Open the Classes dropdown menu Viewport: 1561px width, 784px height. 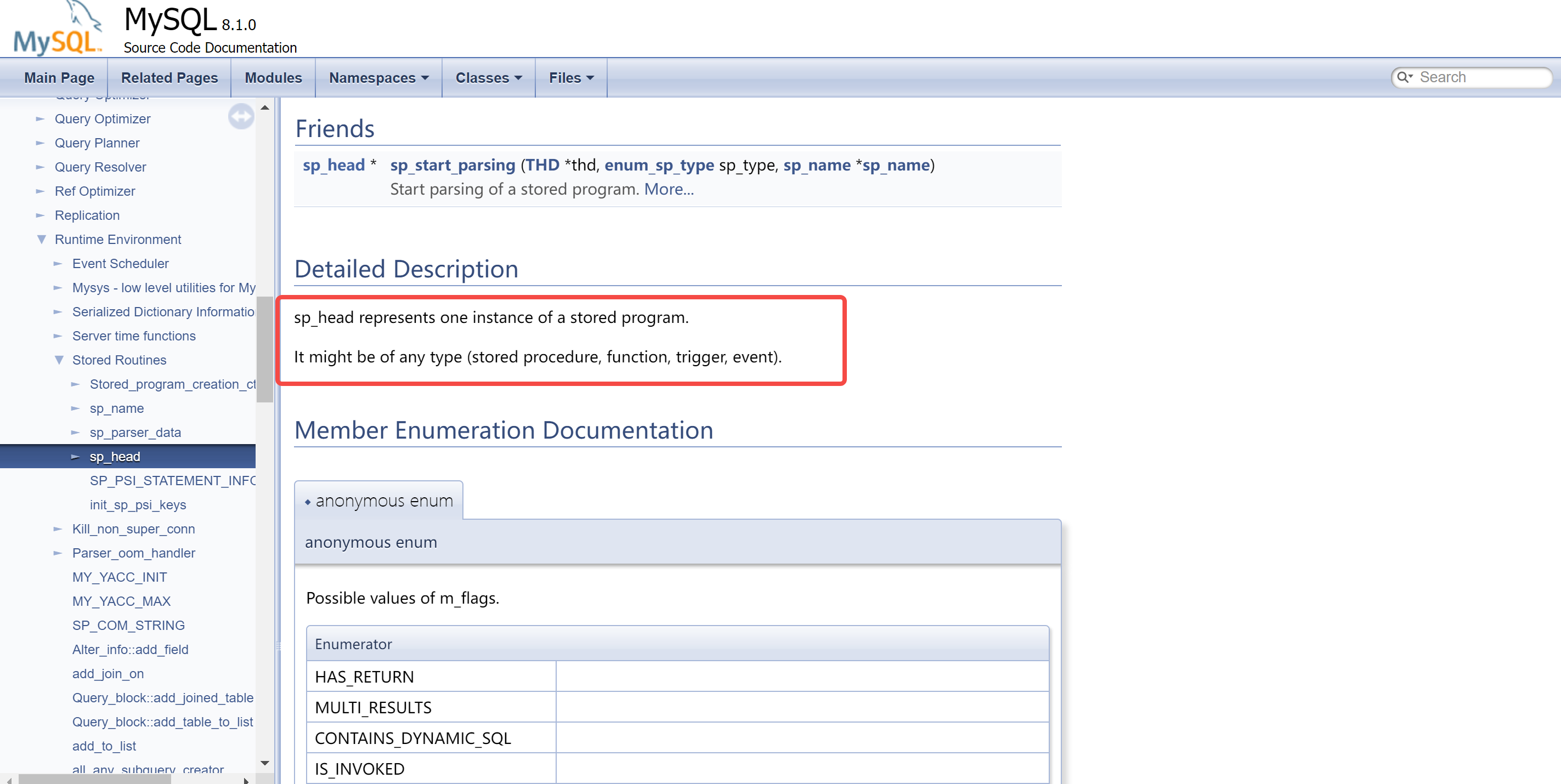488,78
